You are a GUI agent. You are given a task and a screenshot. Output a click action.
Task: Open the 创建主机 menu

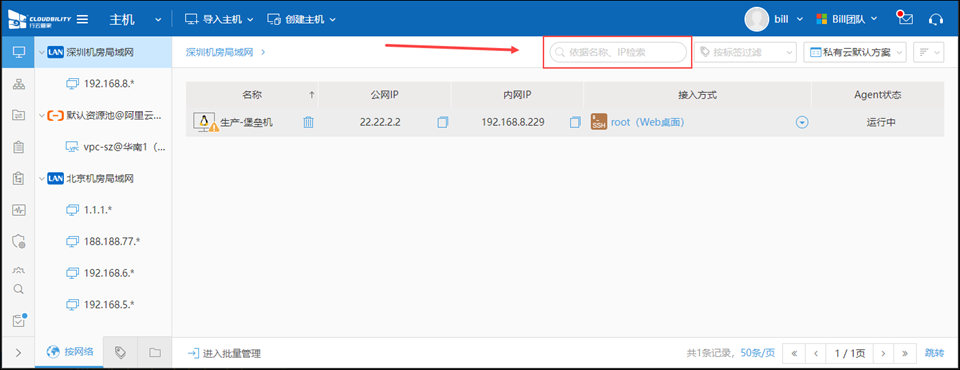tap(302, 19)
